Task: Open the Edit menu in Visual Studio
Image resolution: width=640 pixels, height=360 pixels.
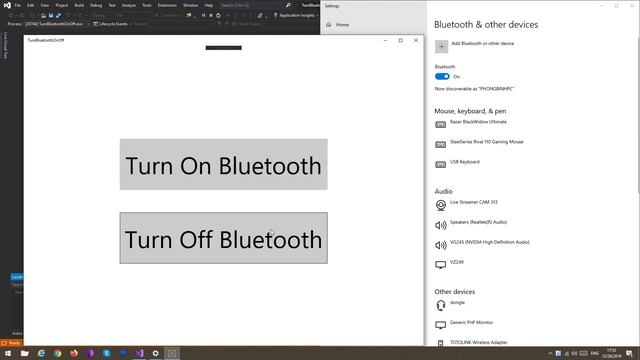Action: pyautogui.click(x=31, y=5)
